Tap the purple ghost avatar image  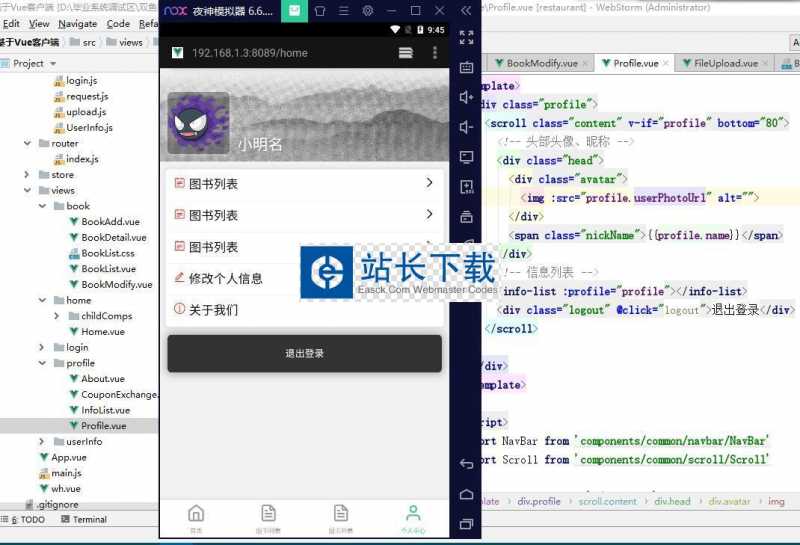click(x=198, y=123)
